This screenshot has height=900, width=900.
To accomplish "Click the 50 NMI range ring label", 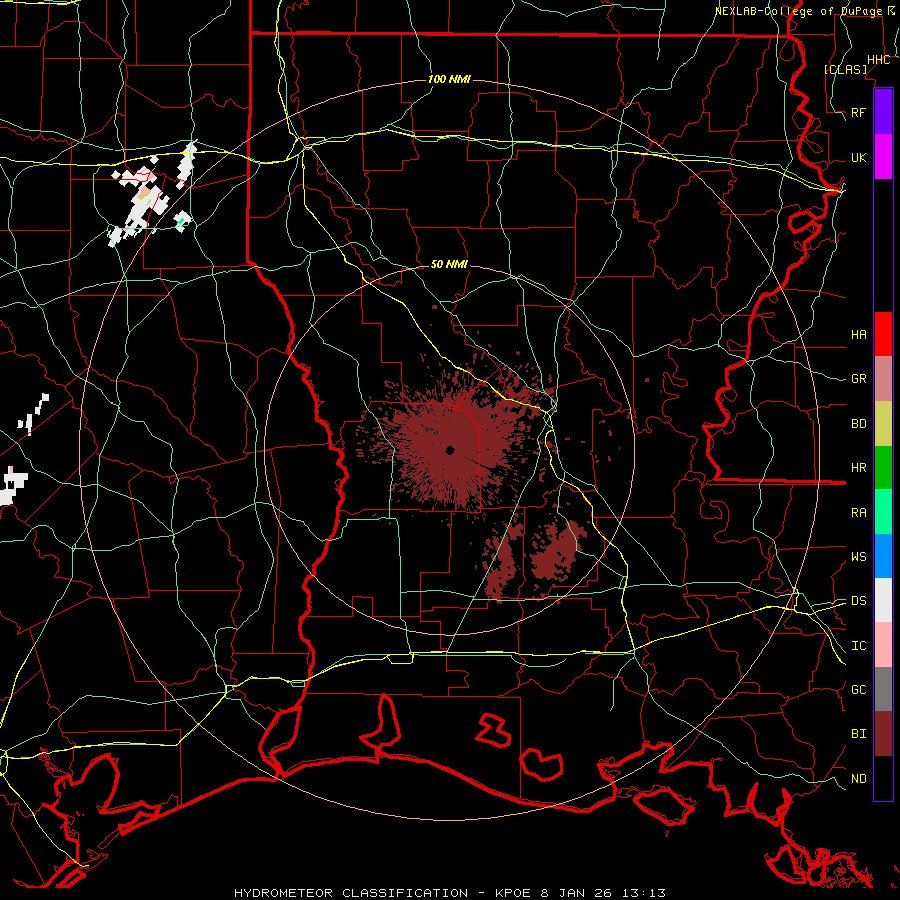I will pos(449,264).
